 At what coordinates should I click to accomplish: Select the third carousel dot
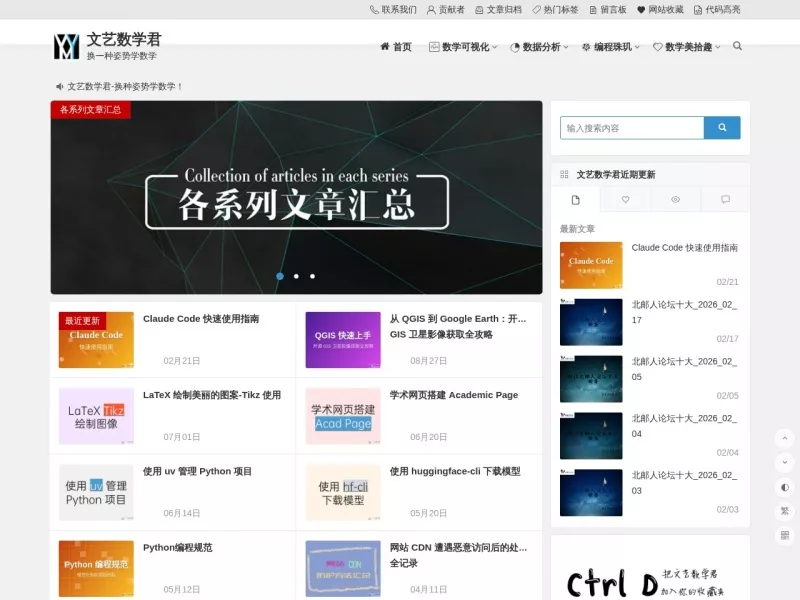312,276
